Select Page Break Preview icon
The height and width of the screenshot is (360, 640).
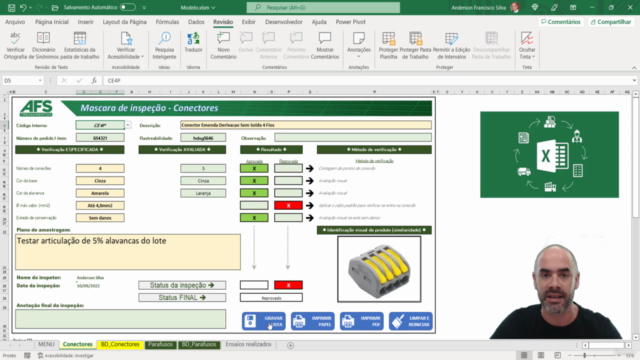[x=558, y=355]
